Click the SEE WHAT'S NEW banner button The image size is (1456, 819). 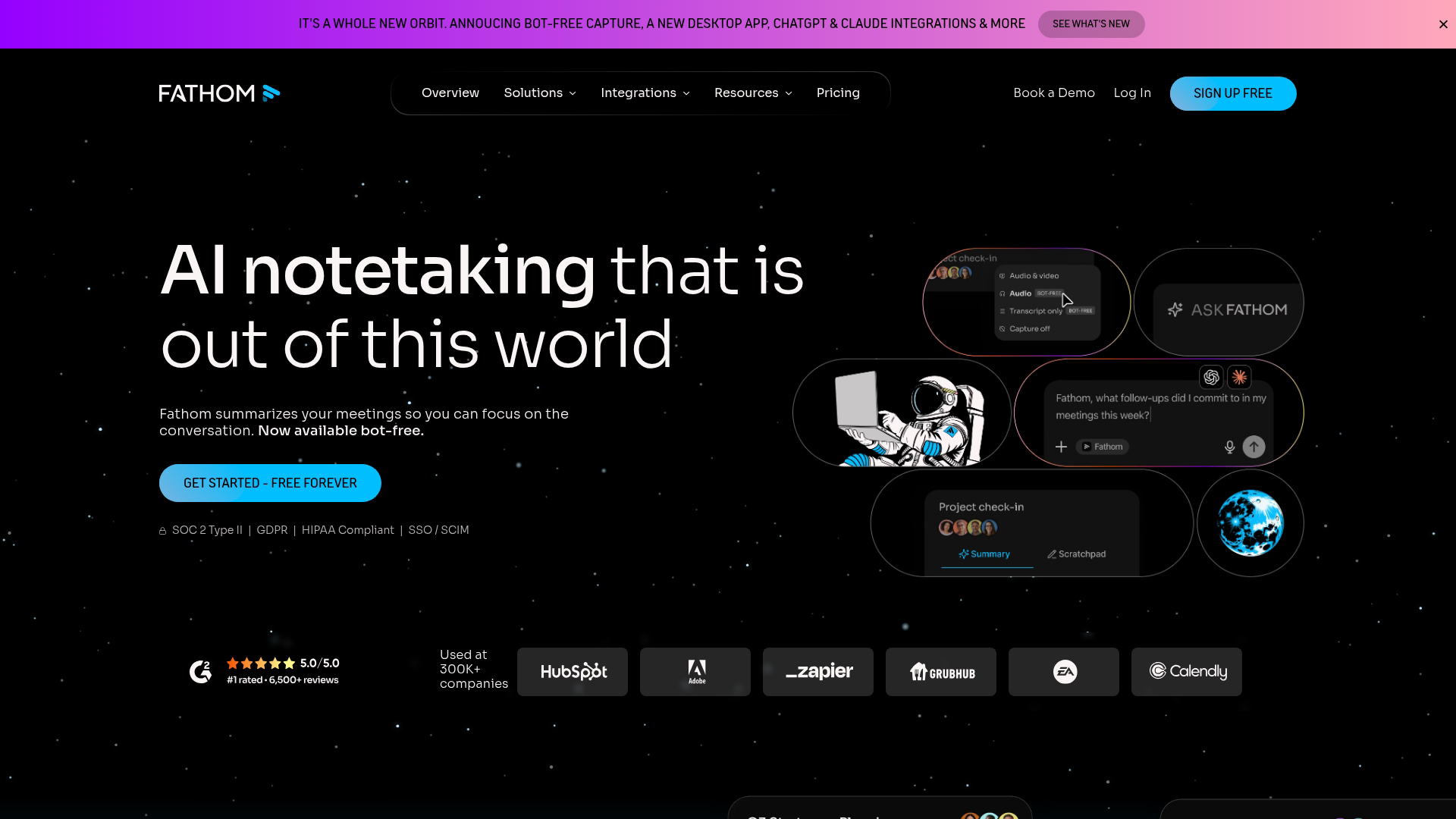(x=1091, y=24)
